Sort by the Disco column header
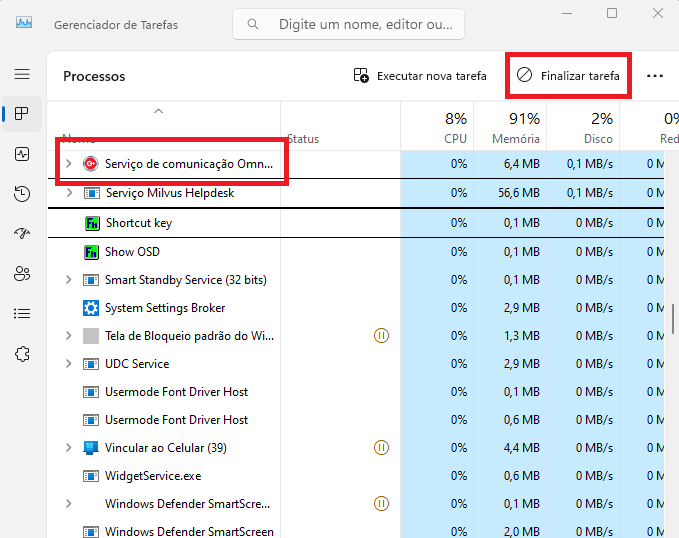The height and width of the screenshot is (538, 679). tap(583, 127)
